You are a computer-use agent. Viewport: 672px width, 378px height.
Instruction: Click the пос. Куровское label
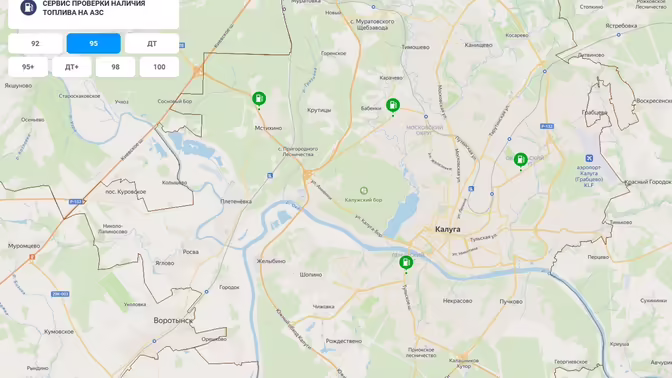126,192
